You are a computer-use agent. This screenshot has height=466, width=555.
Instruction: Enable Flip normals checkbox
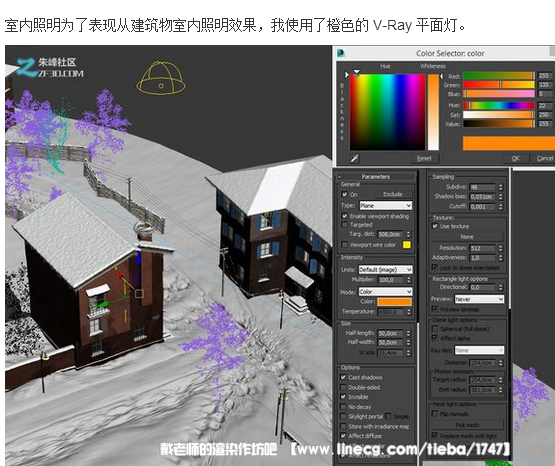(x=435, y=413)
